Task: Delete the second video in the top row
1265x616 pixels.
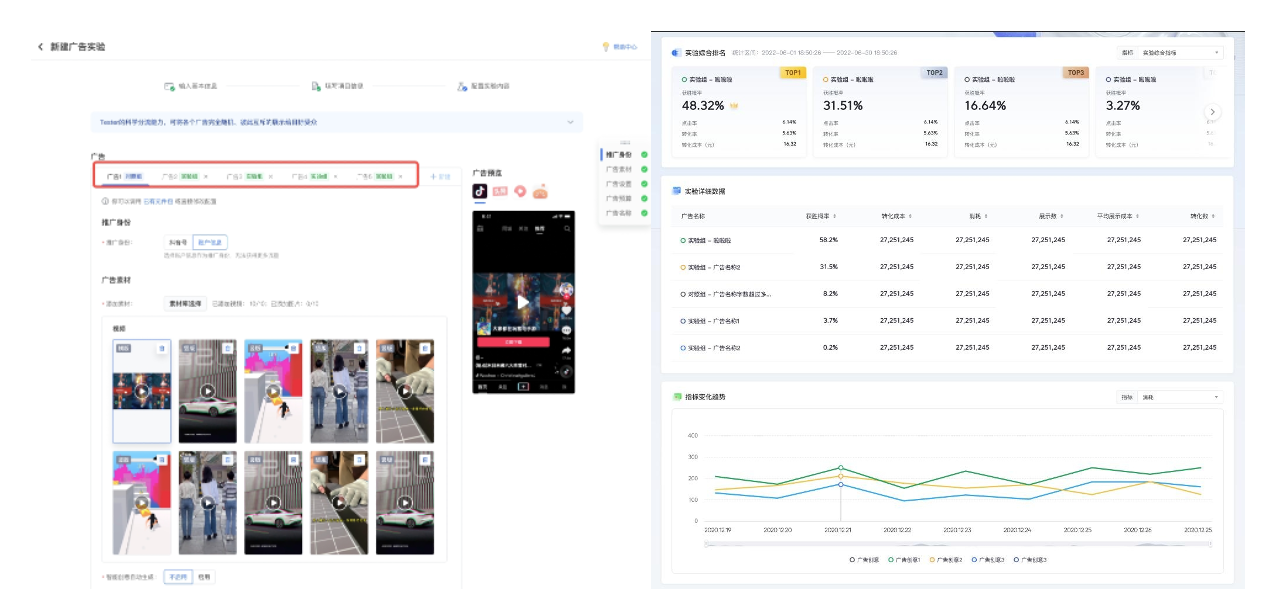Action: (227, 347)
